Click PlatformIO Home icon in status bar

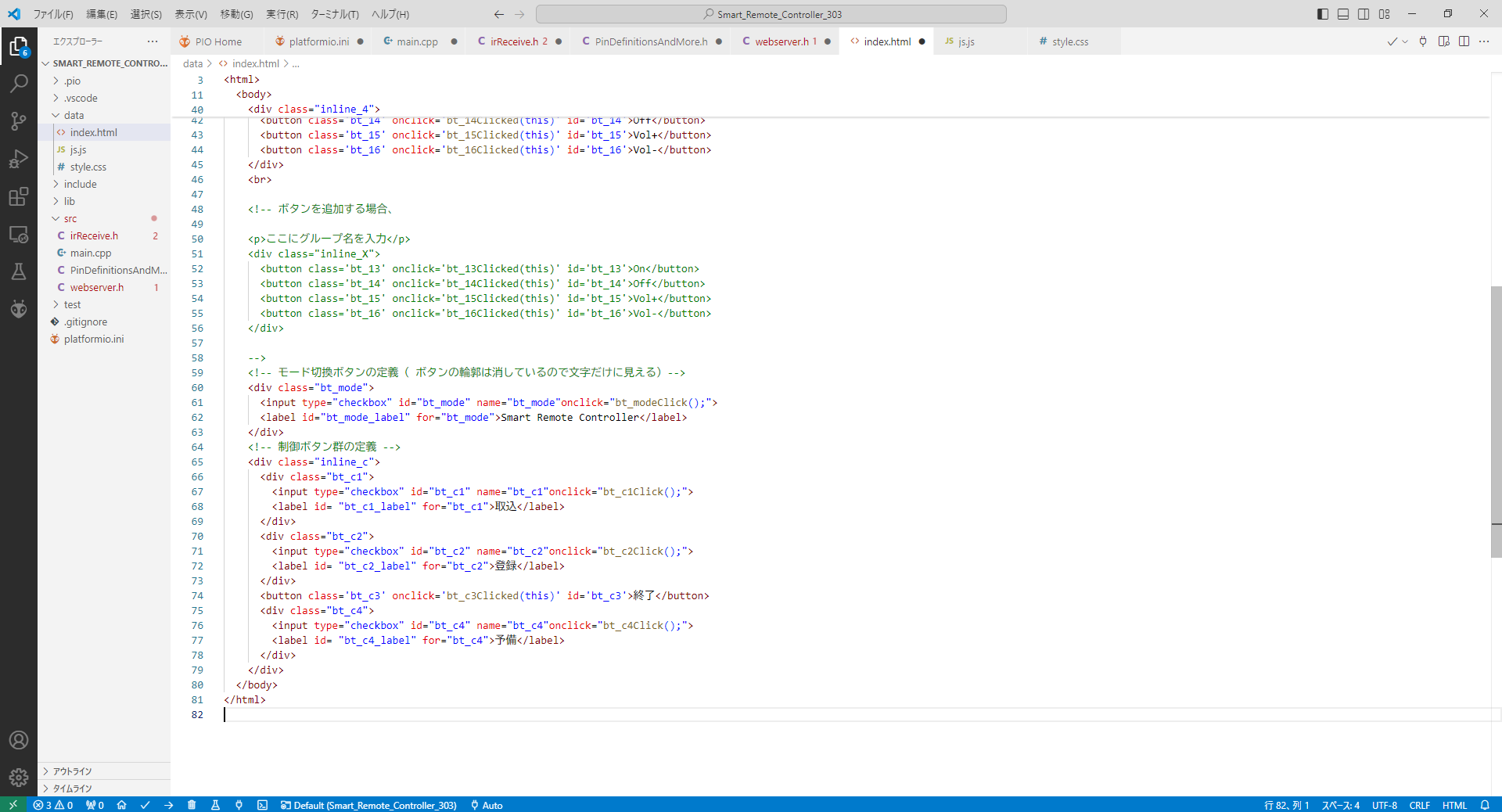[121, 805]
